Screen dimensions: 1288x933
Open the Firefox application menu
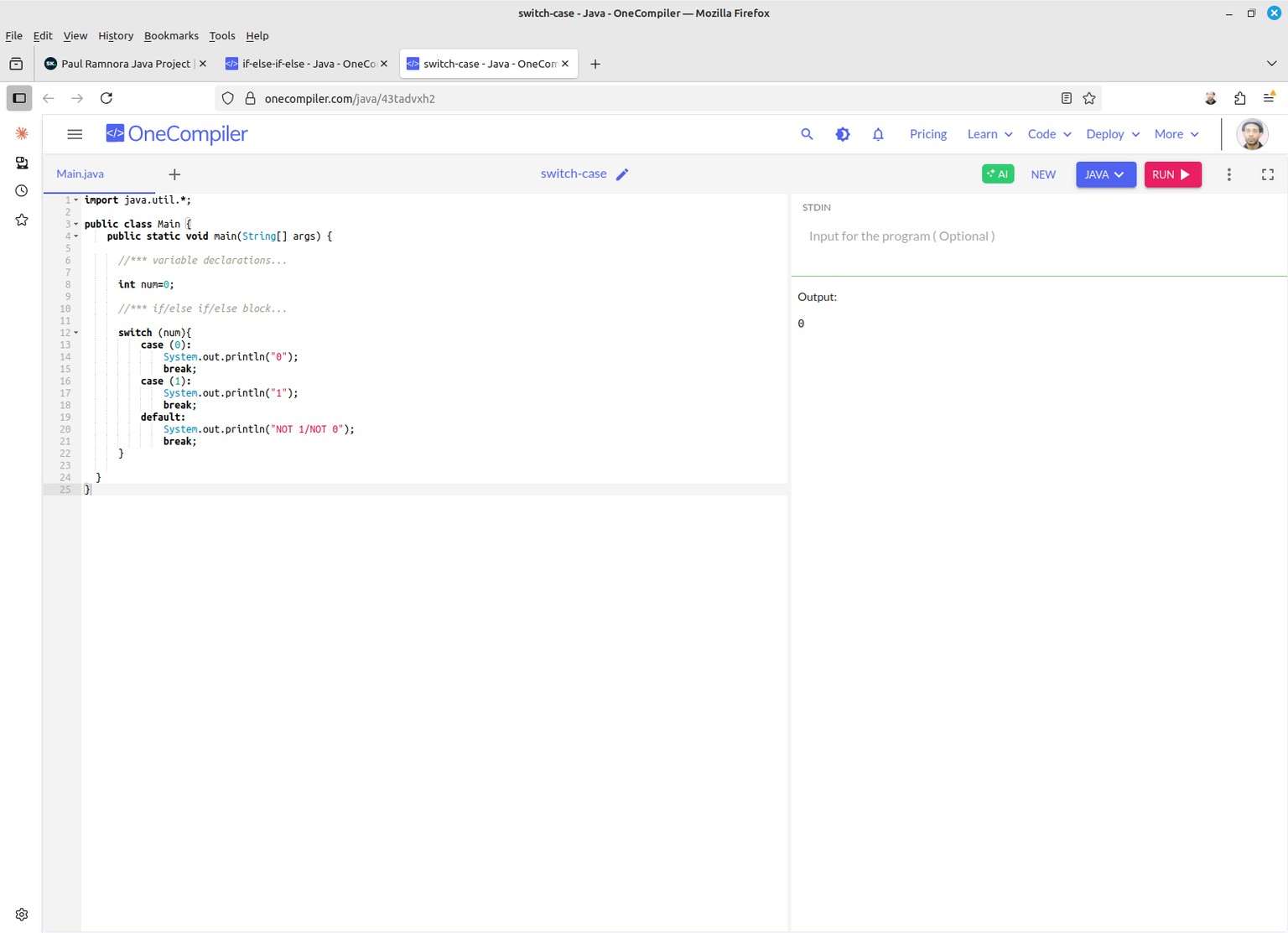tap(1269, 98)
